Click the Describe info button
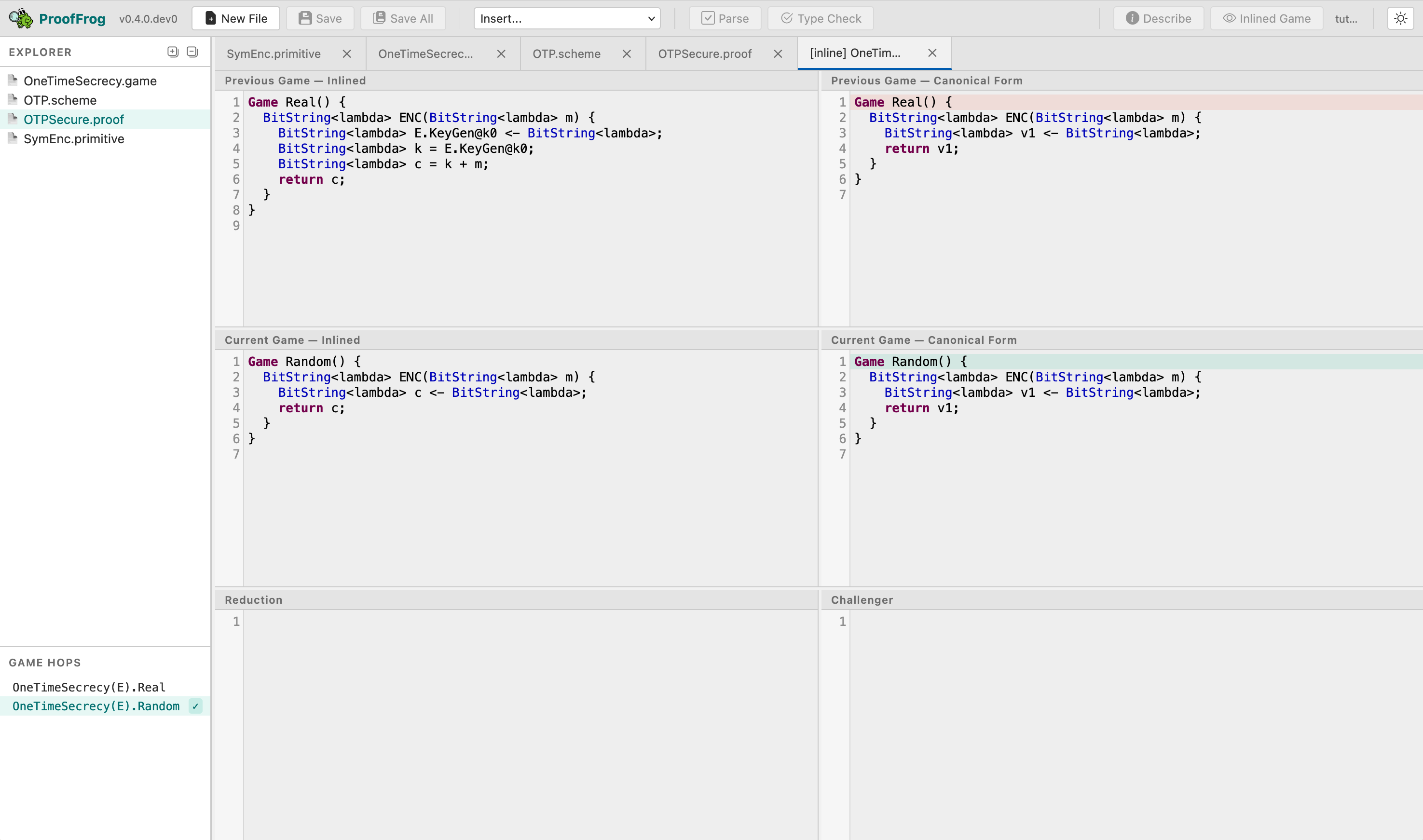This screenshot has width=1423, height=840. 1158,18
